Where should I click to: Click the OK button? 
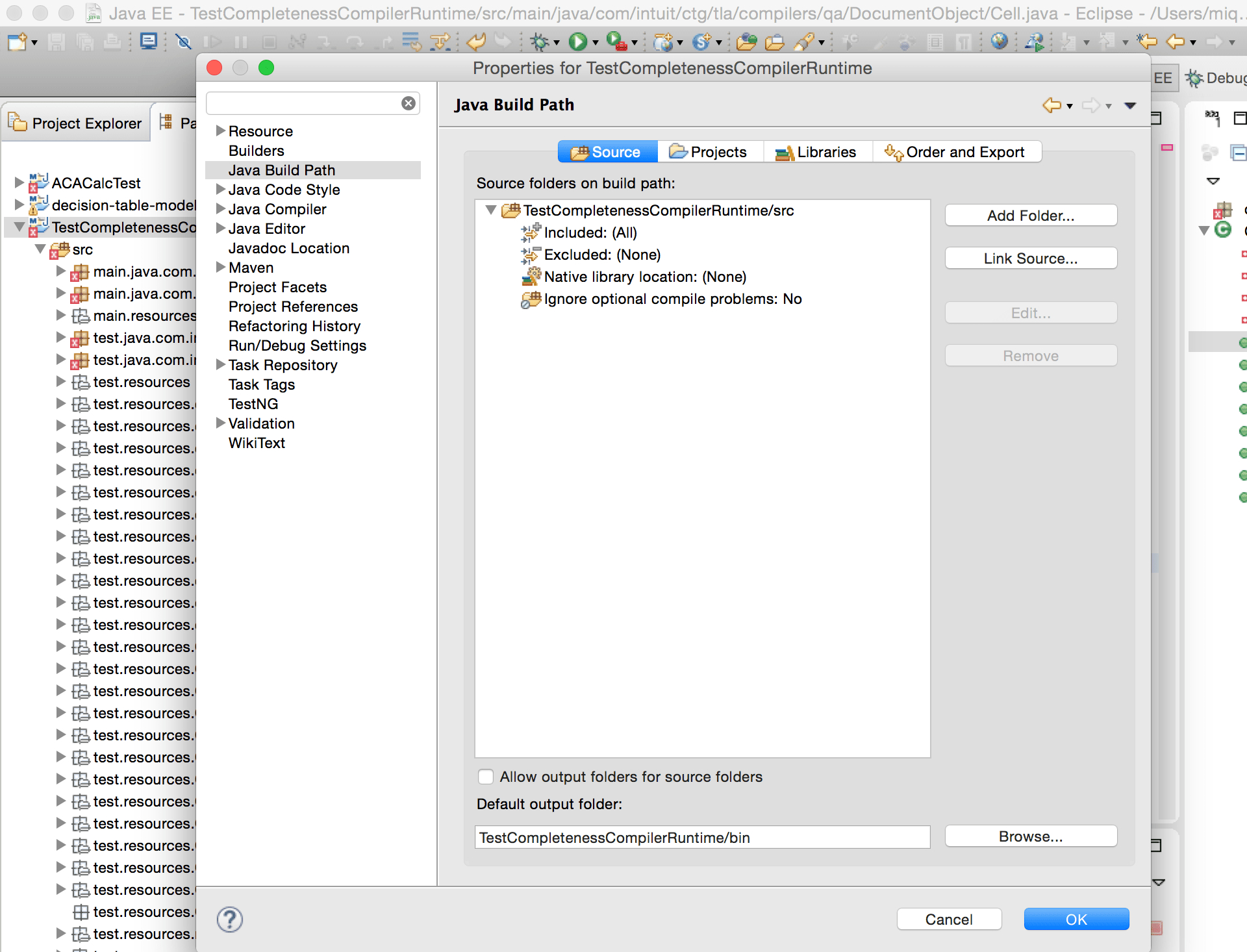click(1076, 920)
